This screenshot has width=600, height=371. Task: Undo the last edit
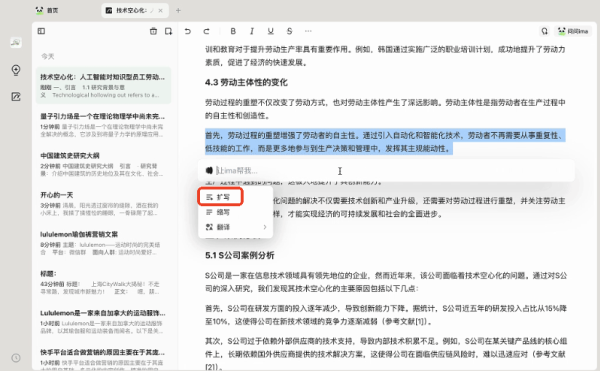tap(188, 31)
